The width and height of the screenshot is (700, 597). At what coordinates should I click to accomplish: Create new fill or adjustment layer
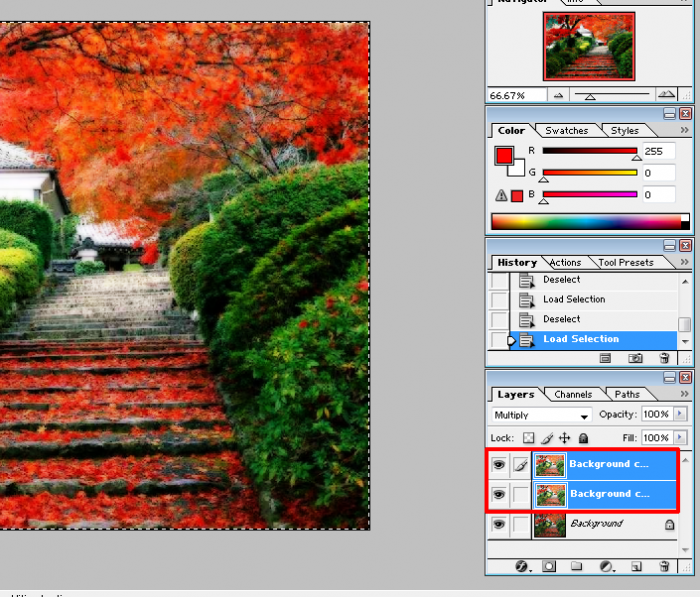point(606,566)
